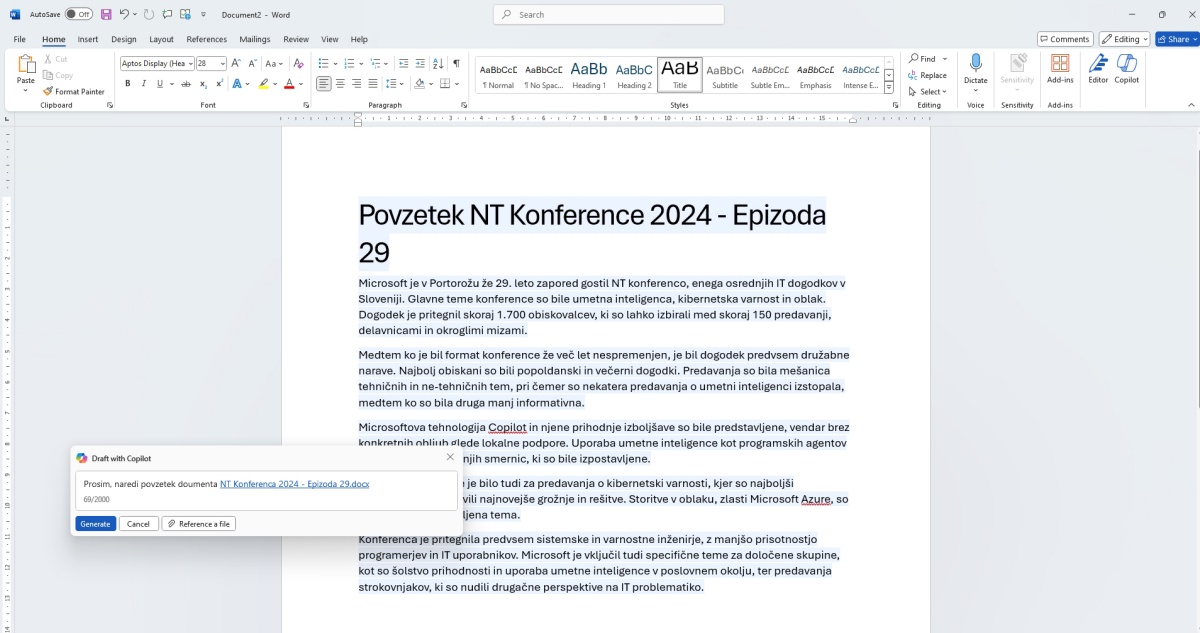Apply the Subtitle style
The image size is (1200, 633).
[x=725, y=74]
